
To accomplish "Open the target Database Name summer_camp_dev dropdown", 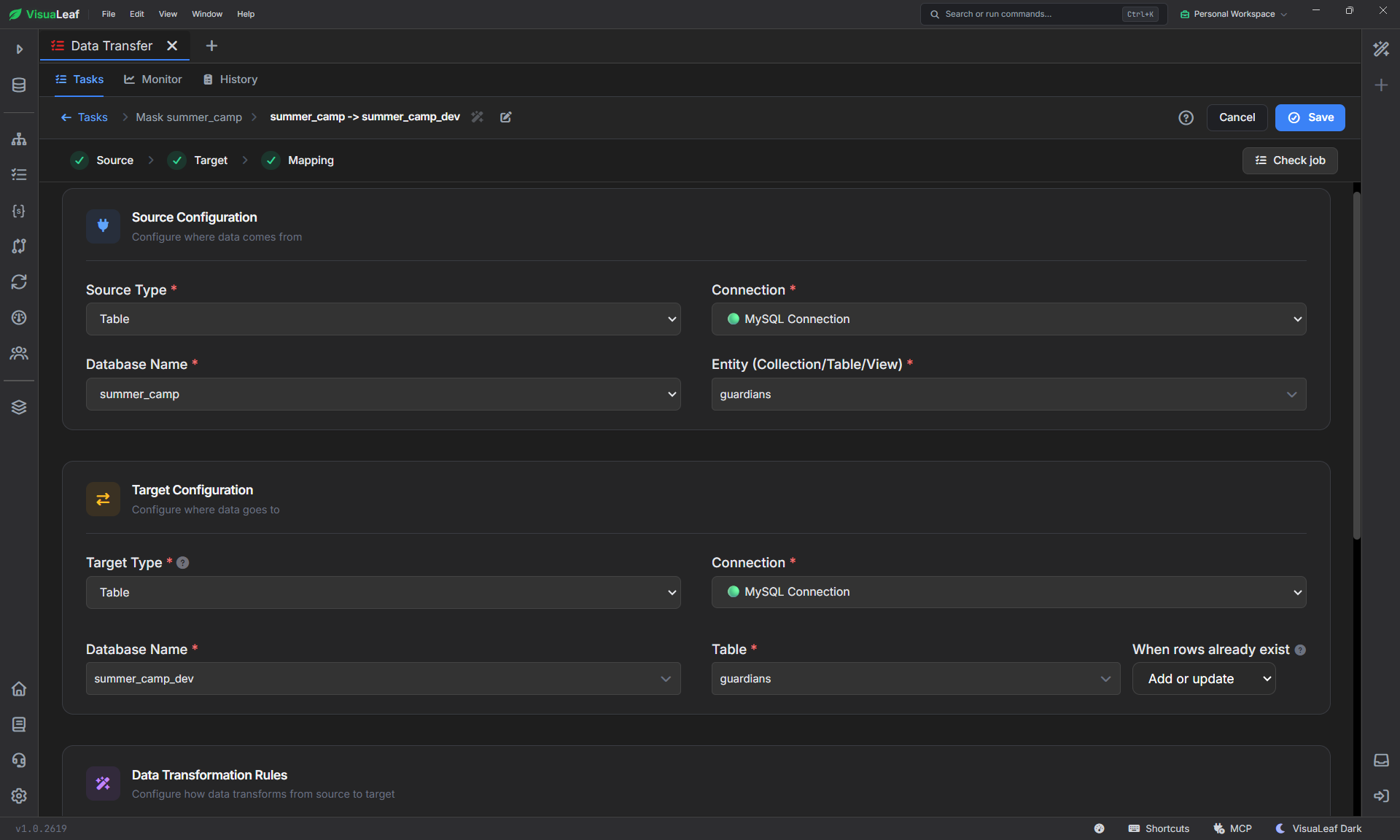I will [384, 679].
